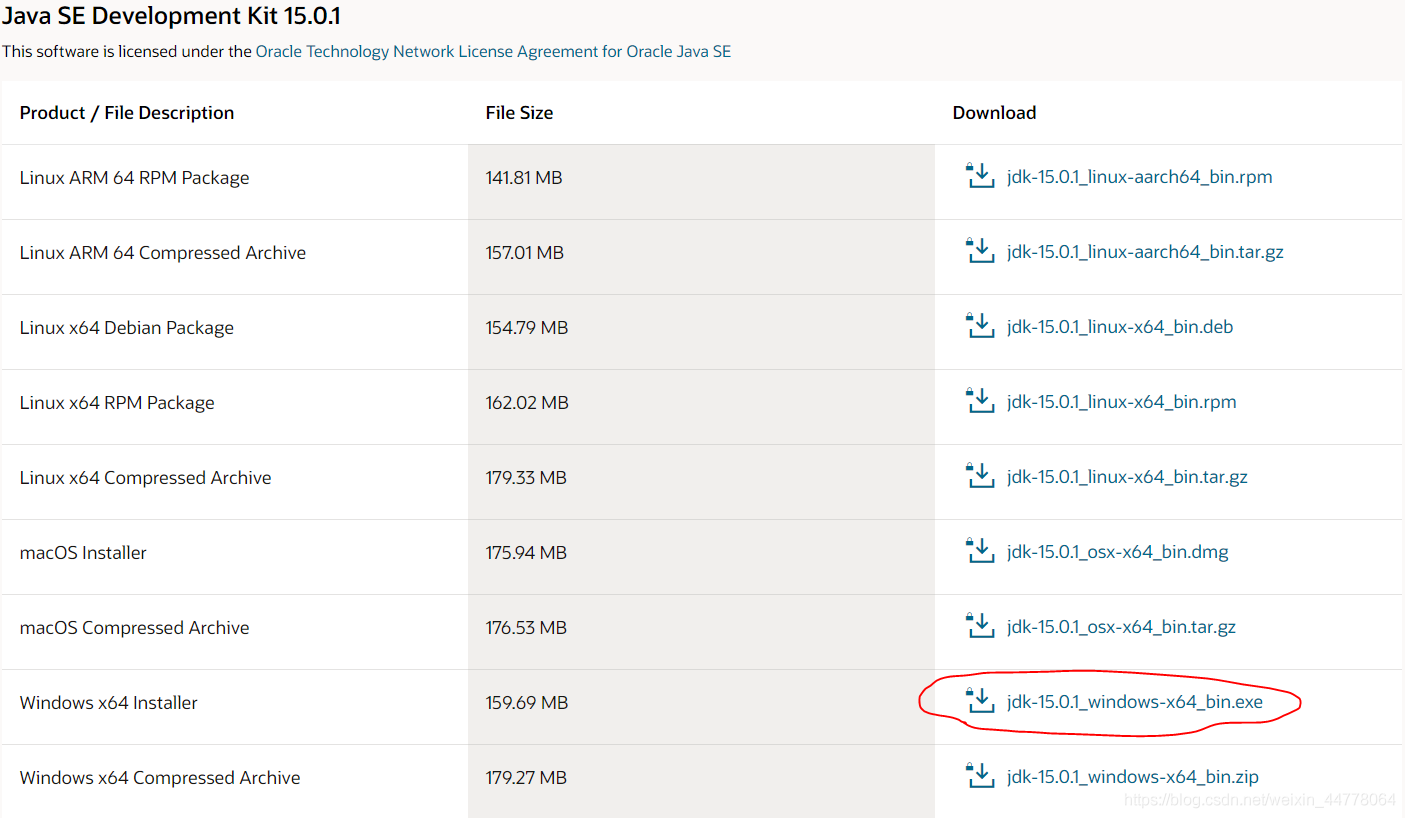Click download icon for linux-x64 tar.gz
This screenshot has width=1405, height=818.
point(980,477)
